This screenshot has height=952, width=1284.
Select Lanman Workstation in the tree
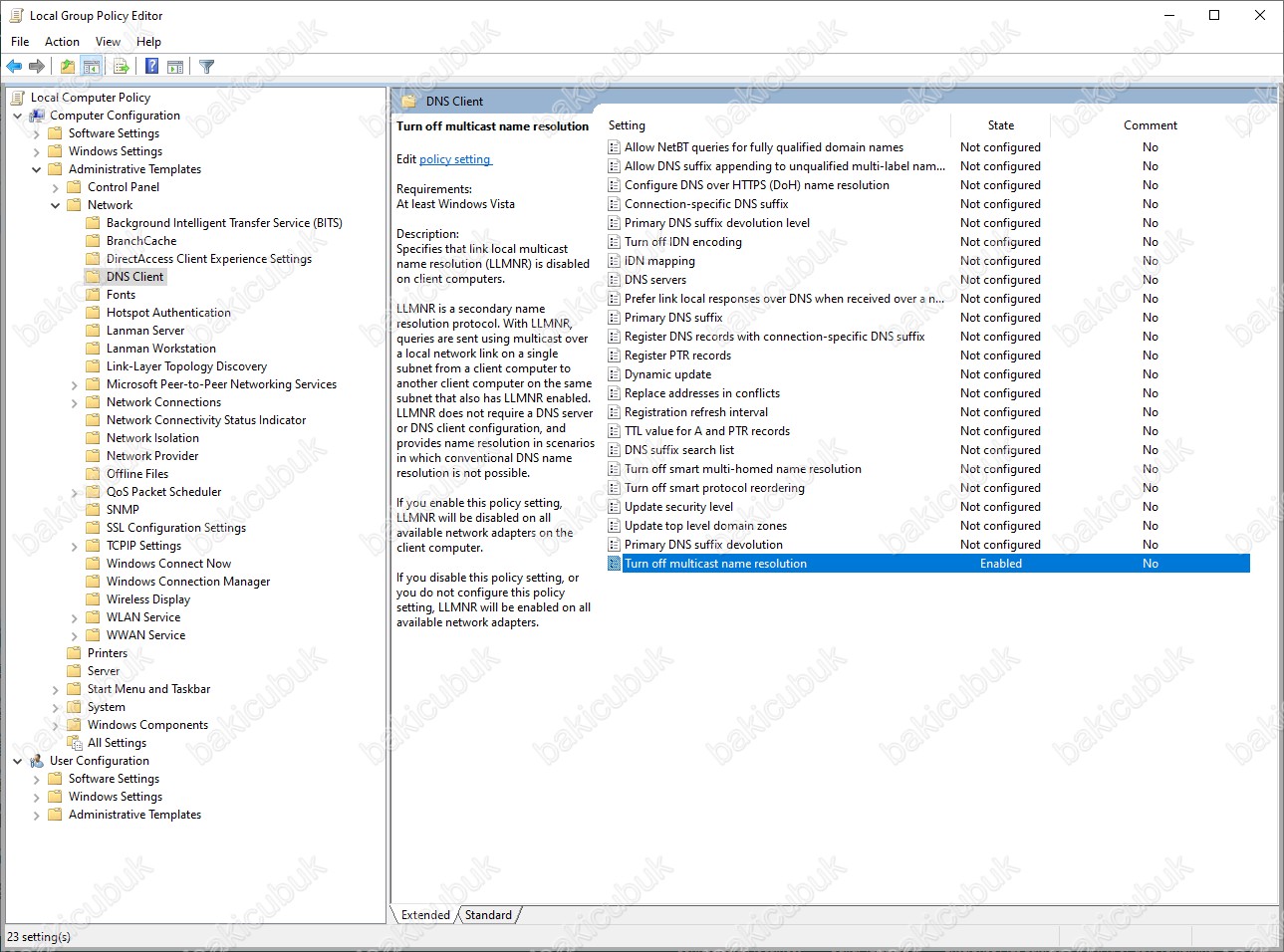pyautogui.click(x=161, y=349)
